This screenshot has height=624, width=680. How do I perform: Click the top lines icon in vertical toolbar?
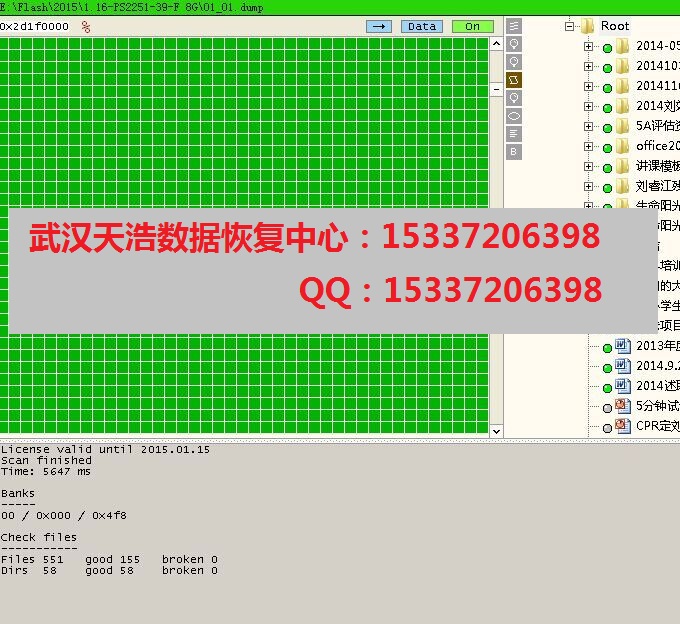[x=514, y=26]
